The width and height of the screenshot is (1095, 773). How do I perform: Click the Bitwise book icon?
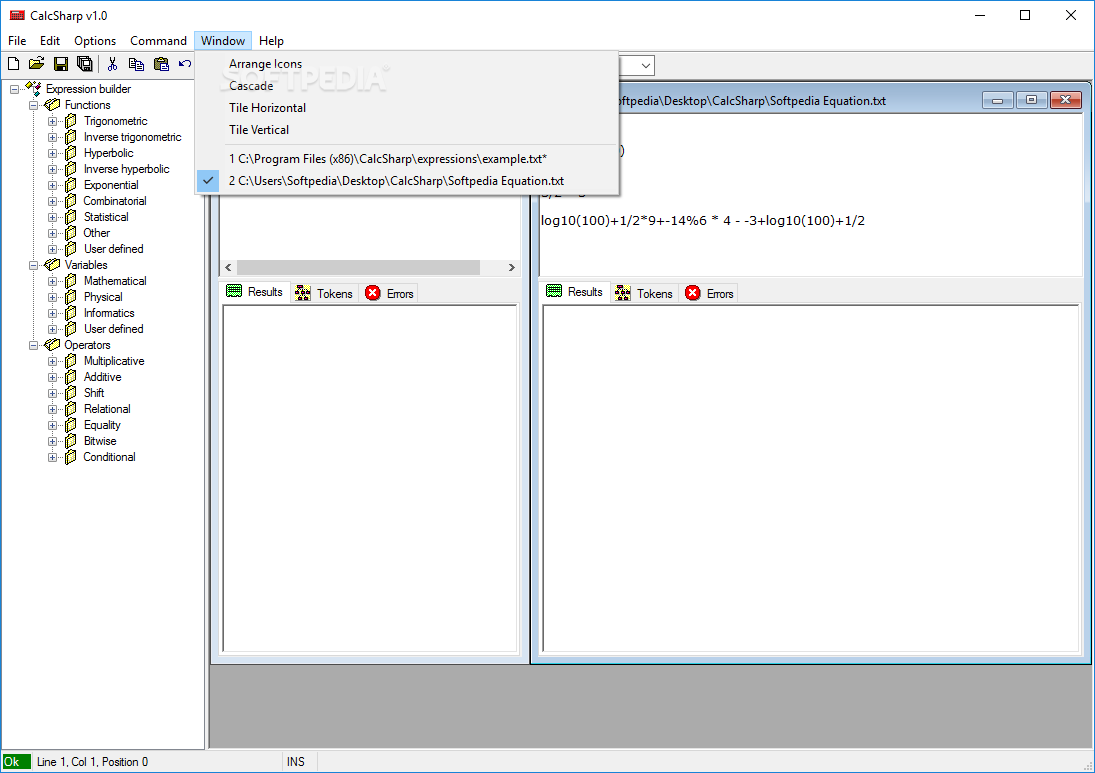(71, 441)
